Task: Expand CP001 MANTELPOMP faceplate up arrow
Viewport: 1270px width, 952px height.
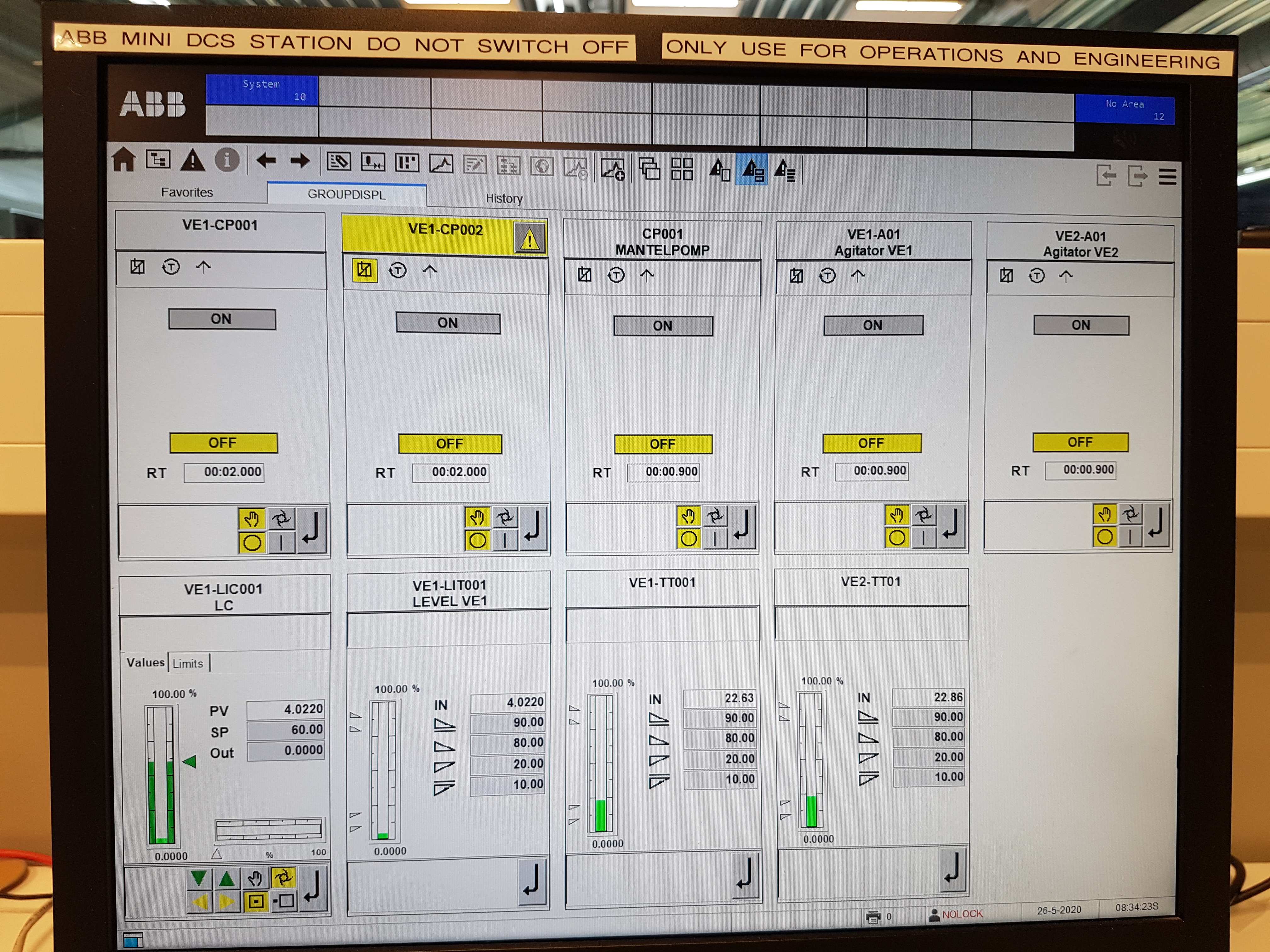Action: tap(647, 275)
